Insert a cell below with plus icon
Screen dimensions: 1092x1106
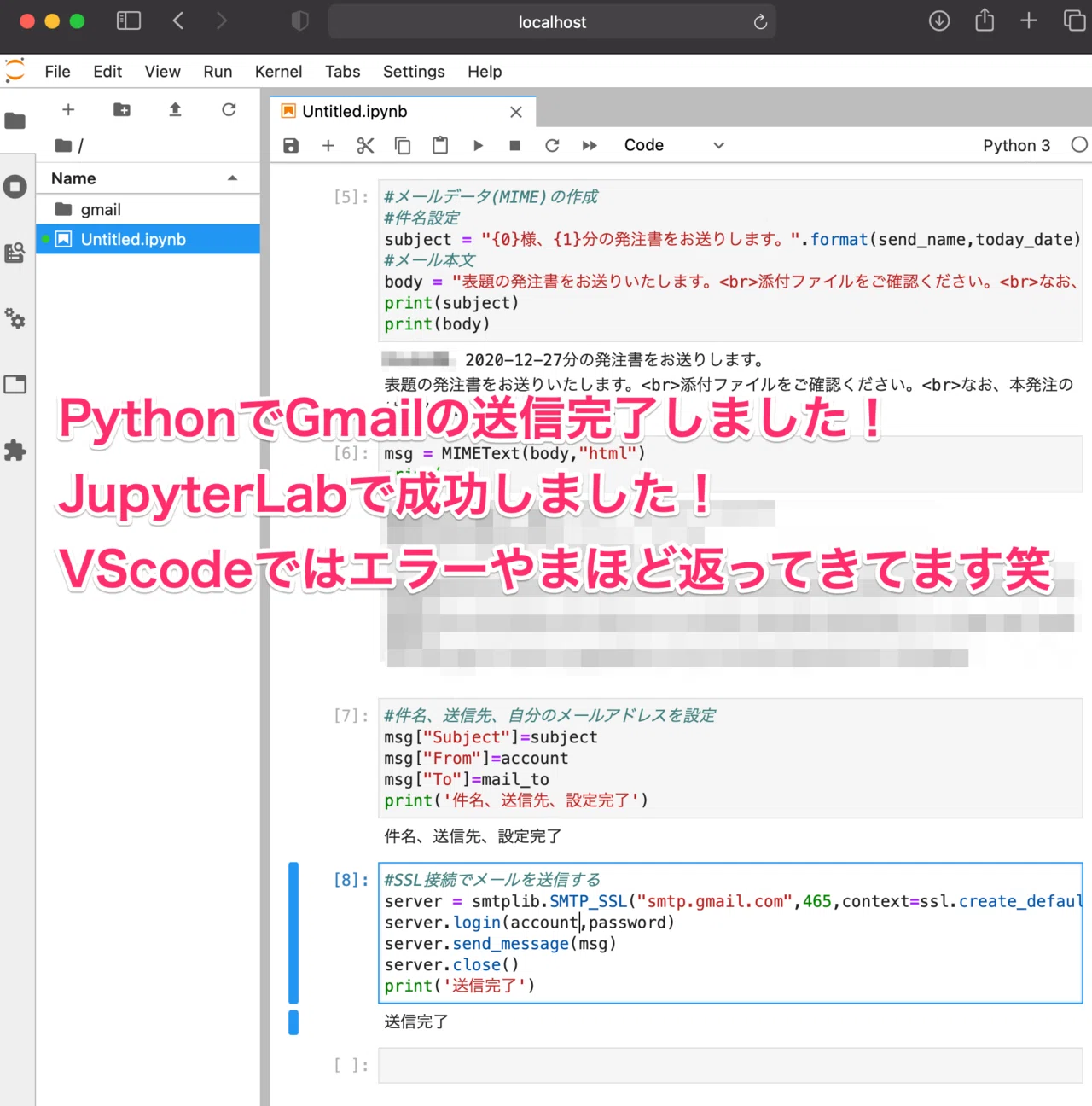[x=328, y=146]
